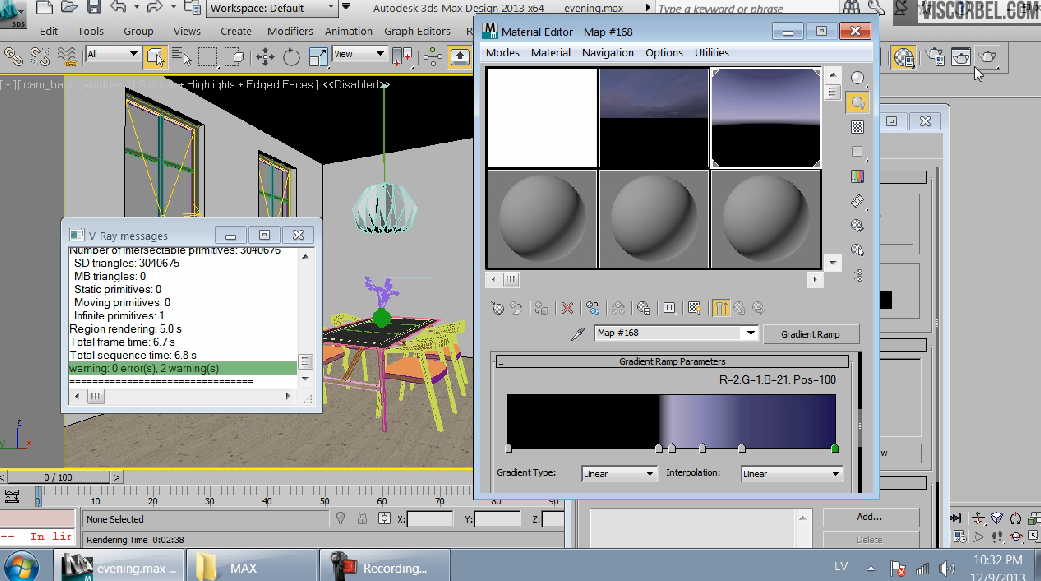Open the selection filter dropdown
1041x581 pixels.
tap(112, 54)
